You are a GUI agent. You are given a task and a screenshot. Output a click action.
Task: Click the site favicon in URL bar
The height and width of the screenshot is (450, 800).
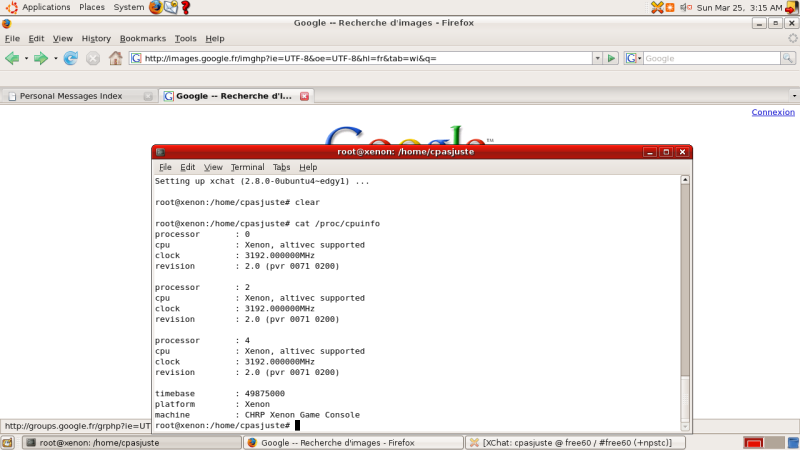click(x=136, y=58)
